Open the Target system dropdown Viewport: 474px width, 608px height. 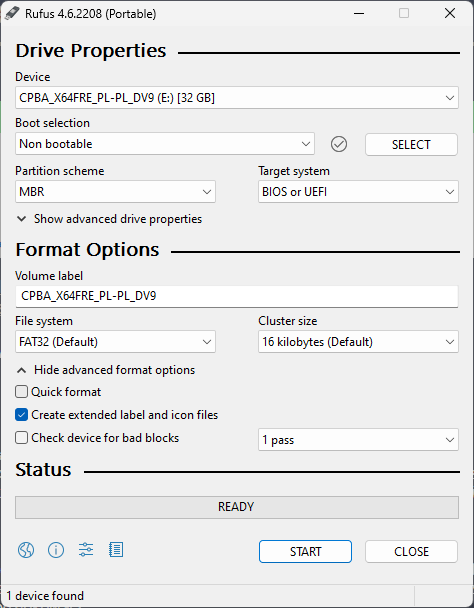(x=358, y=192)
